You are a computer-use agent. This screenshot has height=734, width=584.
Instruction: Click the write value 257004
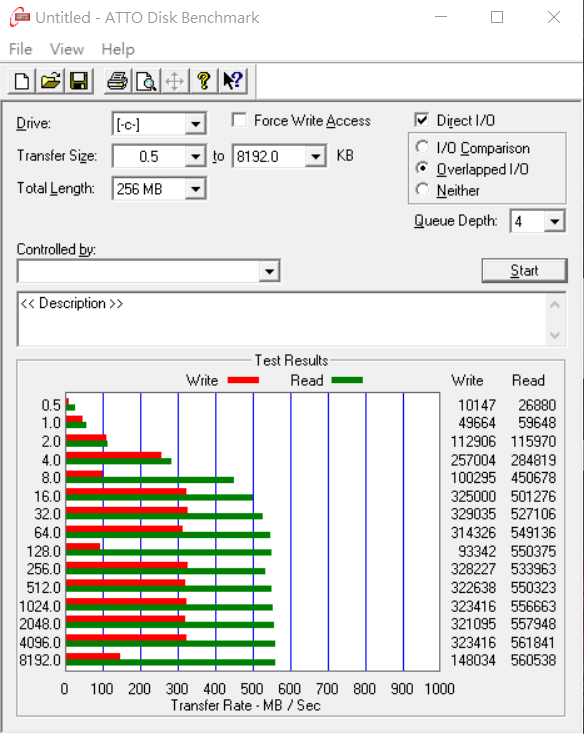click(473, 460)
